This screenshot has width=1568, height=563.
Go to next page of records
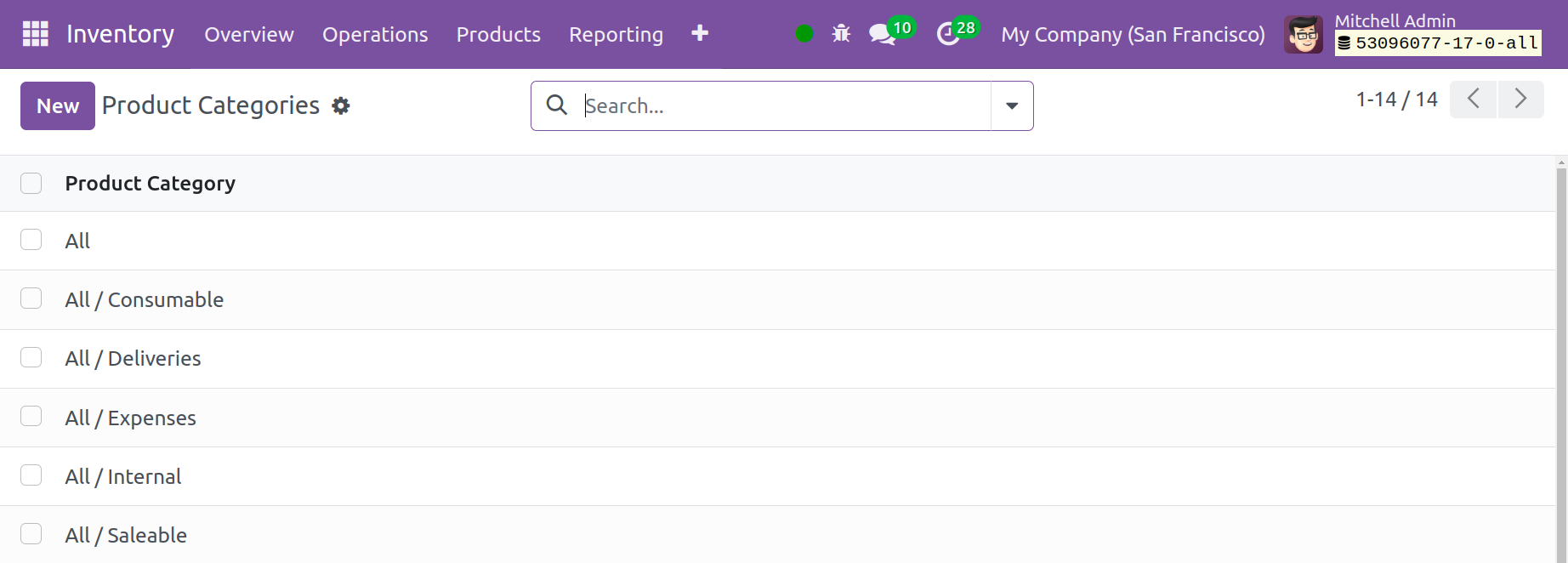[x=1520, y=100]
